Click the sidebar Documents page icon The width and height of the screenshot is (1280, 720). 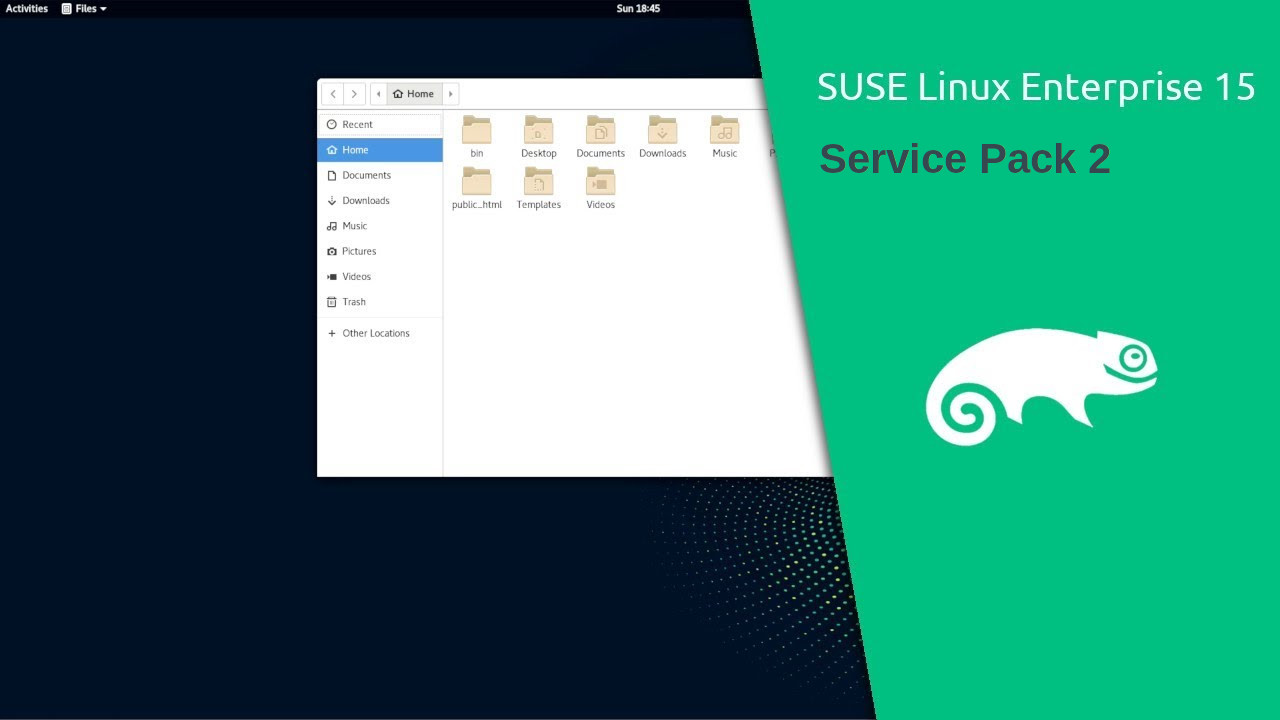tap(332, 175)
